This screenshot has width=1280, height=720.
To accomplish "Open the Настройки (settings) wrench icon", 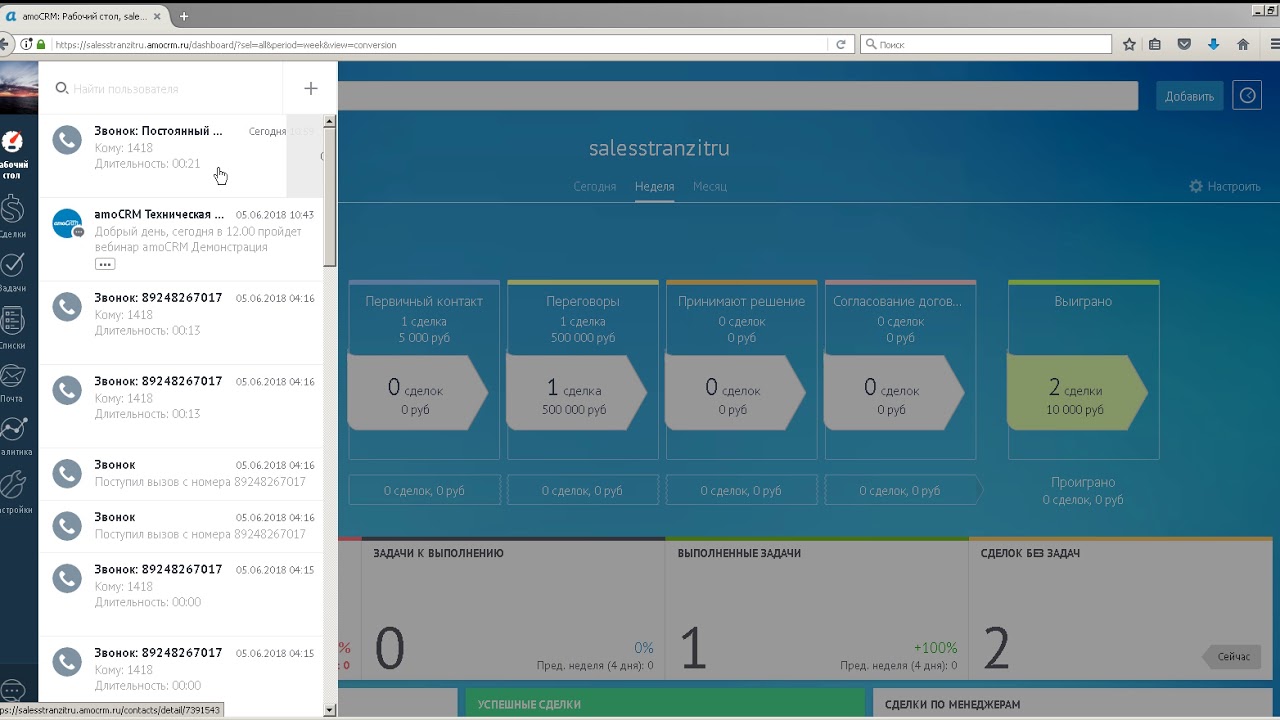I will (12, 485).
